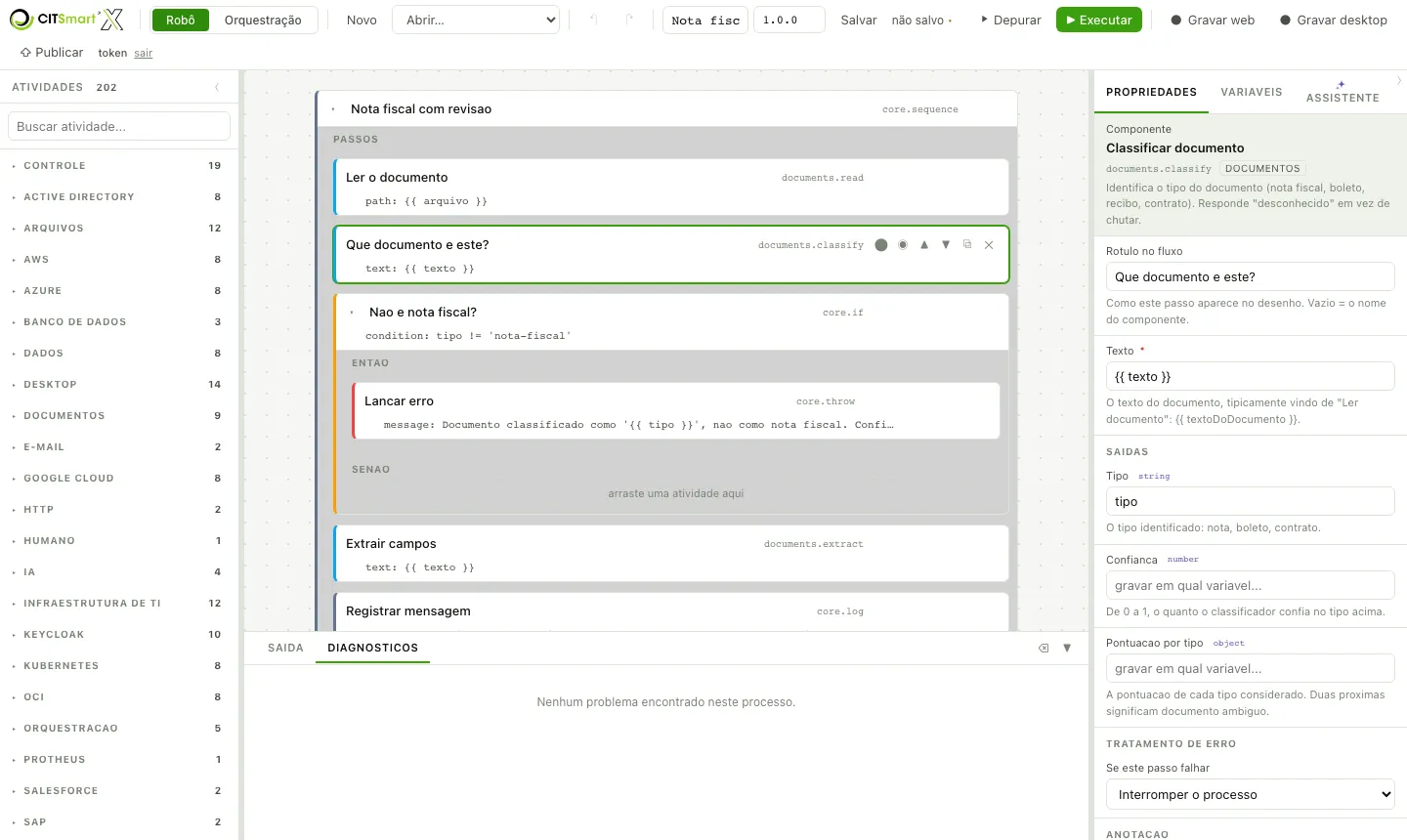Screen dimensions: 1407x840
Task: Move 'Que documento e este?' step up
Action: [924, 245]
